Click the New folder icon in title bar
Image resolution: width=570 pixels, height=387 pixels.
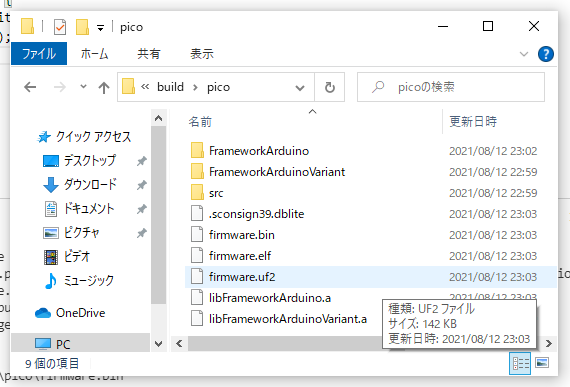pyautogui.click(x=82, y=27)
